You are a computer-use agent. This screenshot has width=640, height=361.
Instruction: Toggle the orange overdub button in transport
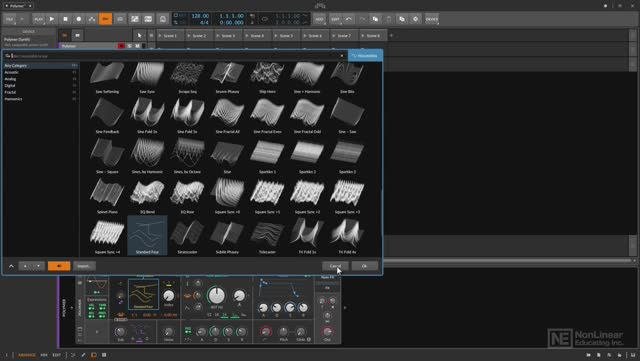(106, 19)
